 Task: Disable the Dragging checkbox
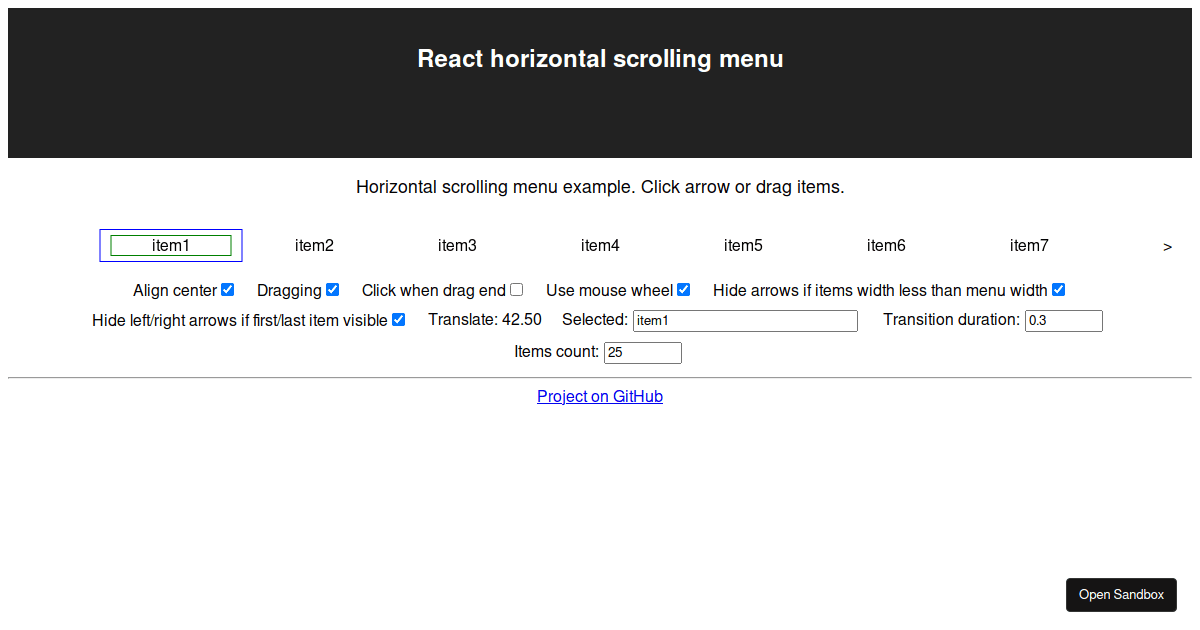(333, 290)
